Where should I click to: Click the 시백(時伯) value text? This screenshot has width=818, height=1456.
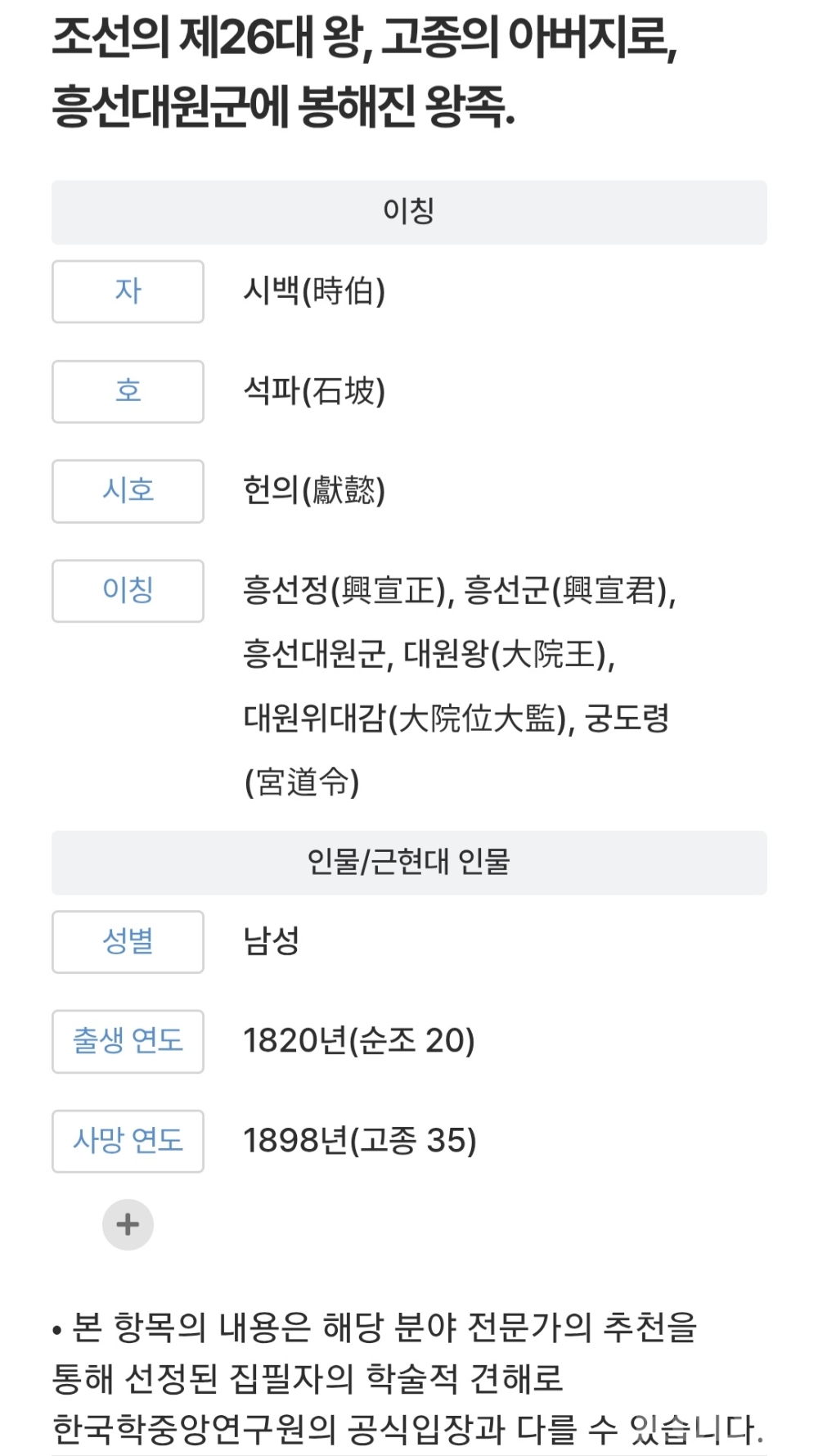click(x=314, y=291)
